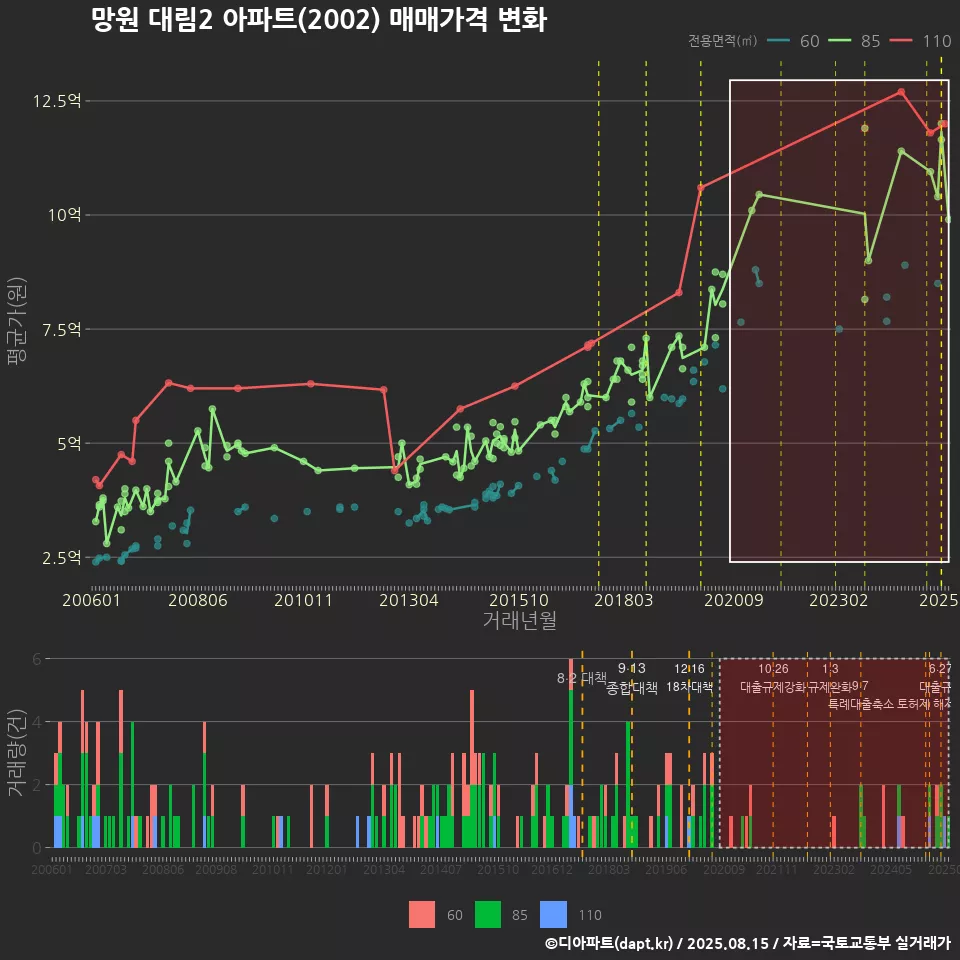Click the 특례대출축소 annotation text
This screenshot has width=960, height=960.
coord(861,704)
